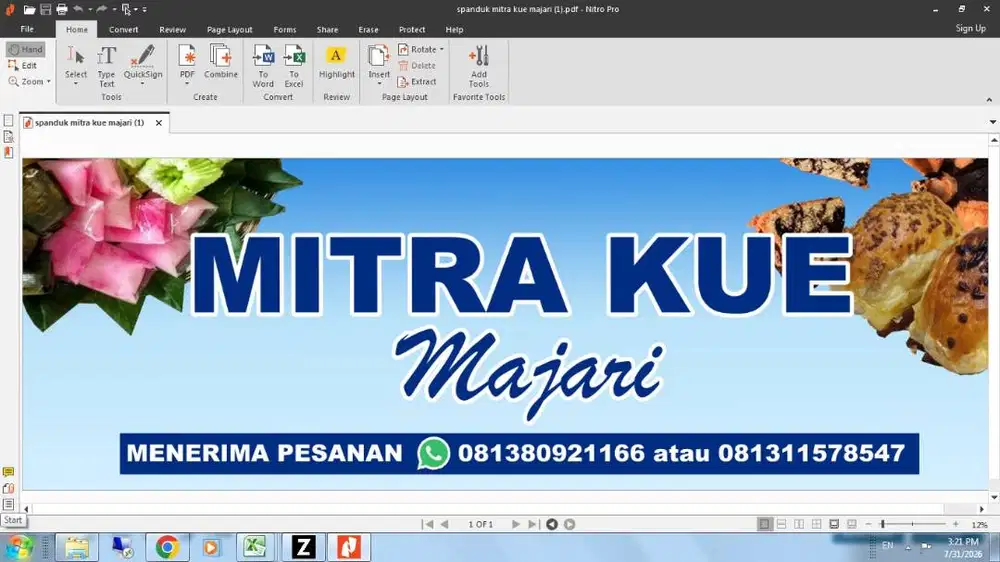The height and width of the screenshot is (562, 1000).
Task: Open the Page Layout ribbon tab
Action: pos(230,30)
